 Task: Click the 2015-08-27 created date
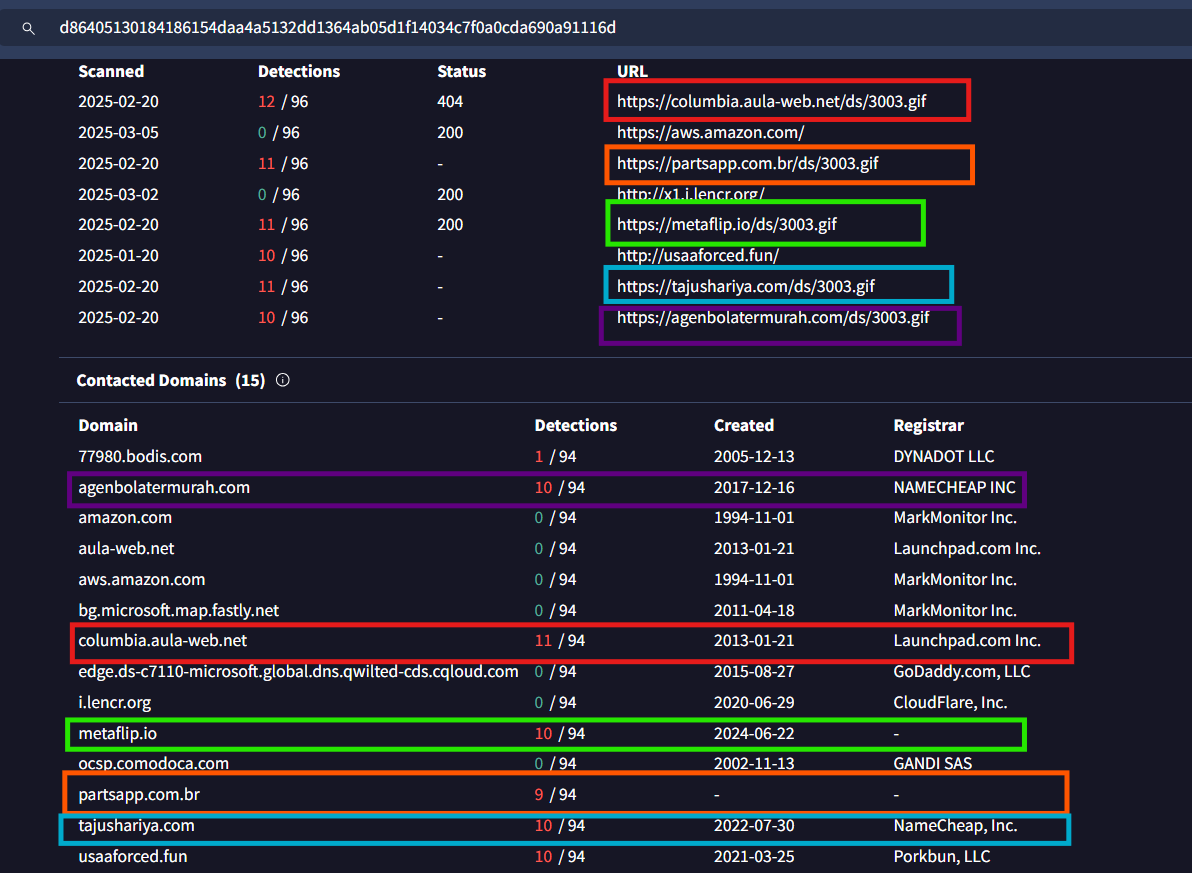pyautogui.click(x=754, y=671)
